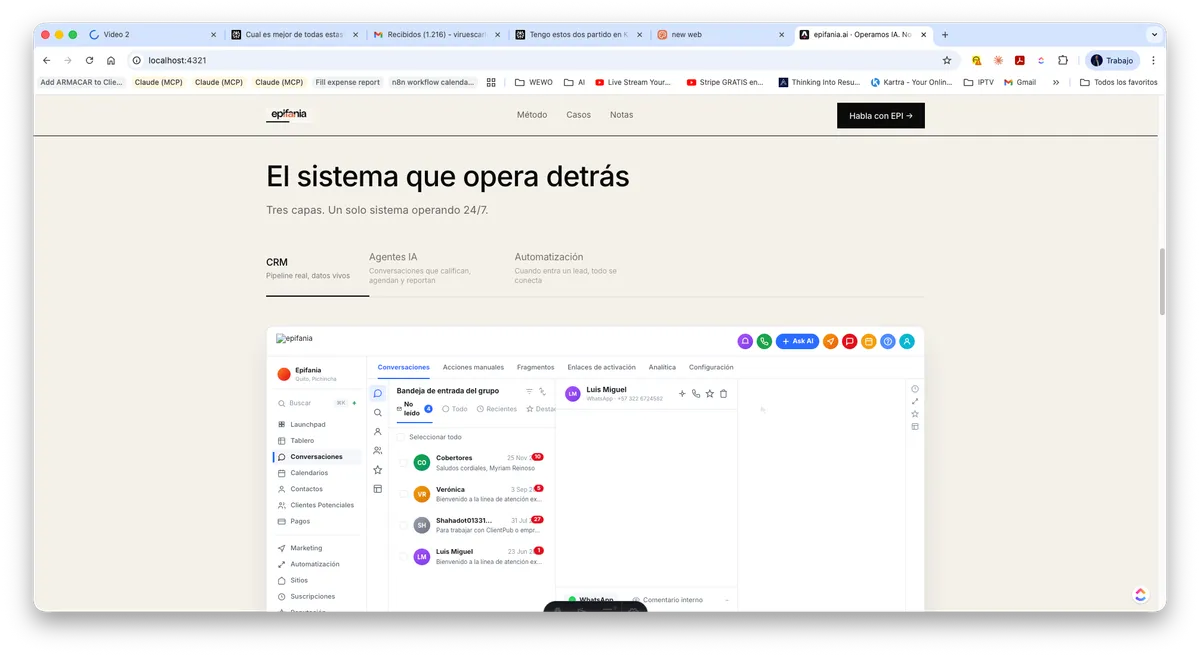
Task: Click the magnifier icon in inbox rail
Action: click(x=377, y=413)
